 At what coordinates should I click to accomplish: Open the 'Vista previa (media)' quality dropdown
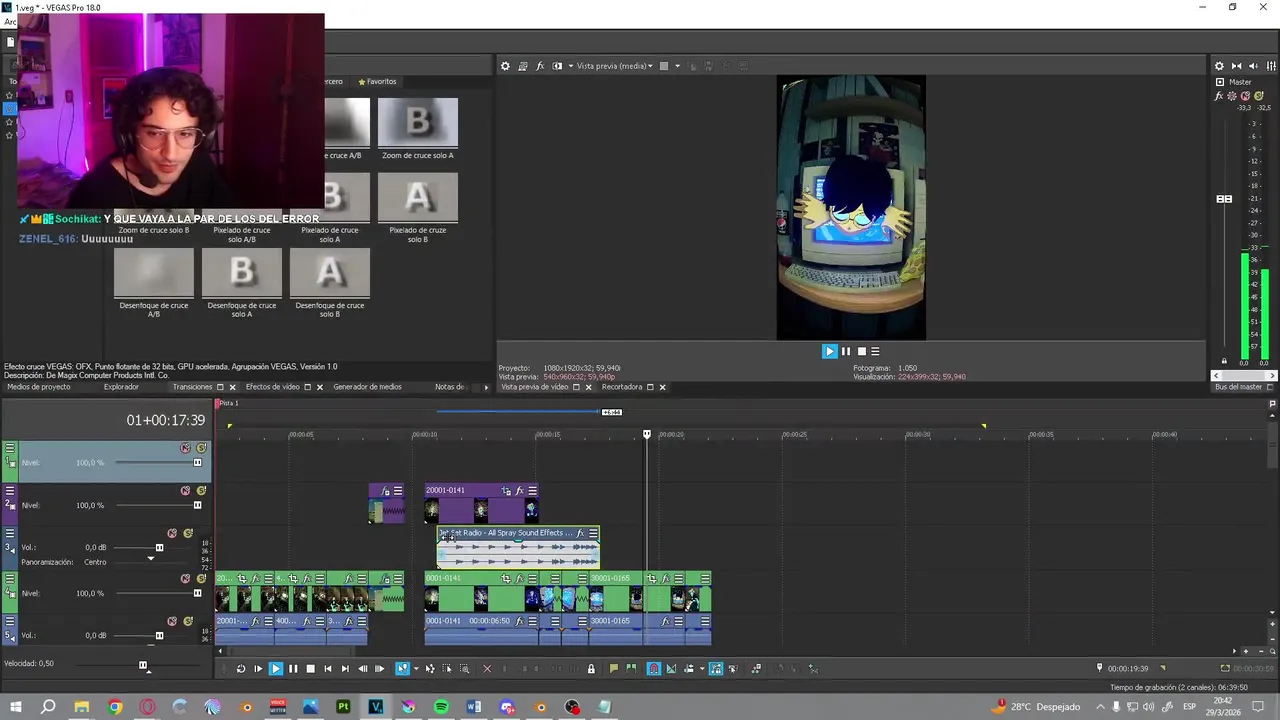click(x=614, y=66)
